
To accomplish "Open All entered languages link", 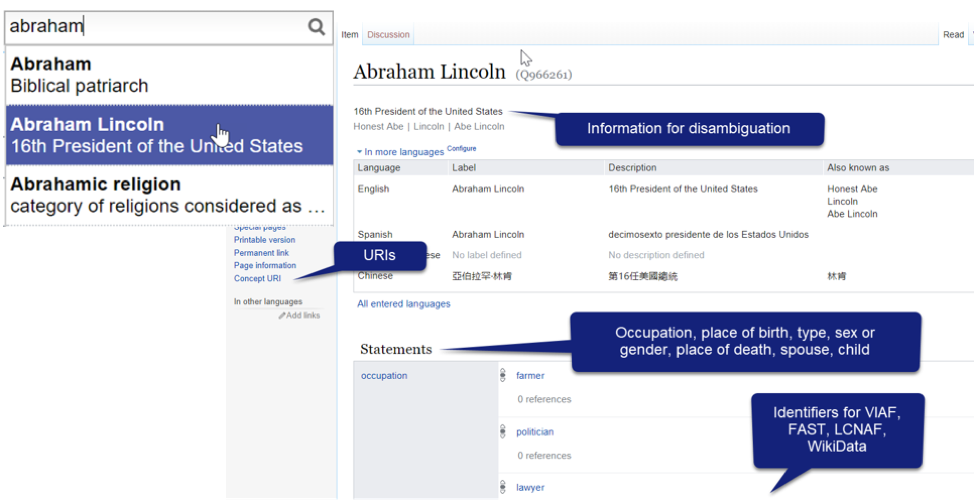I will click(404, 304).
